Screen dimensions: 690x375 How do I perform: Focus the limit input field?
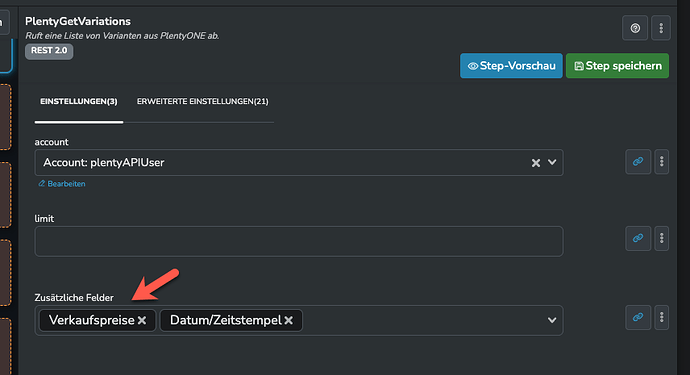[299, 241]
